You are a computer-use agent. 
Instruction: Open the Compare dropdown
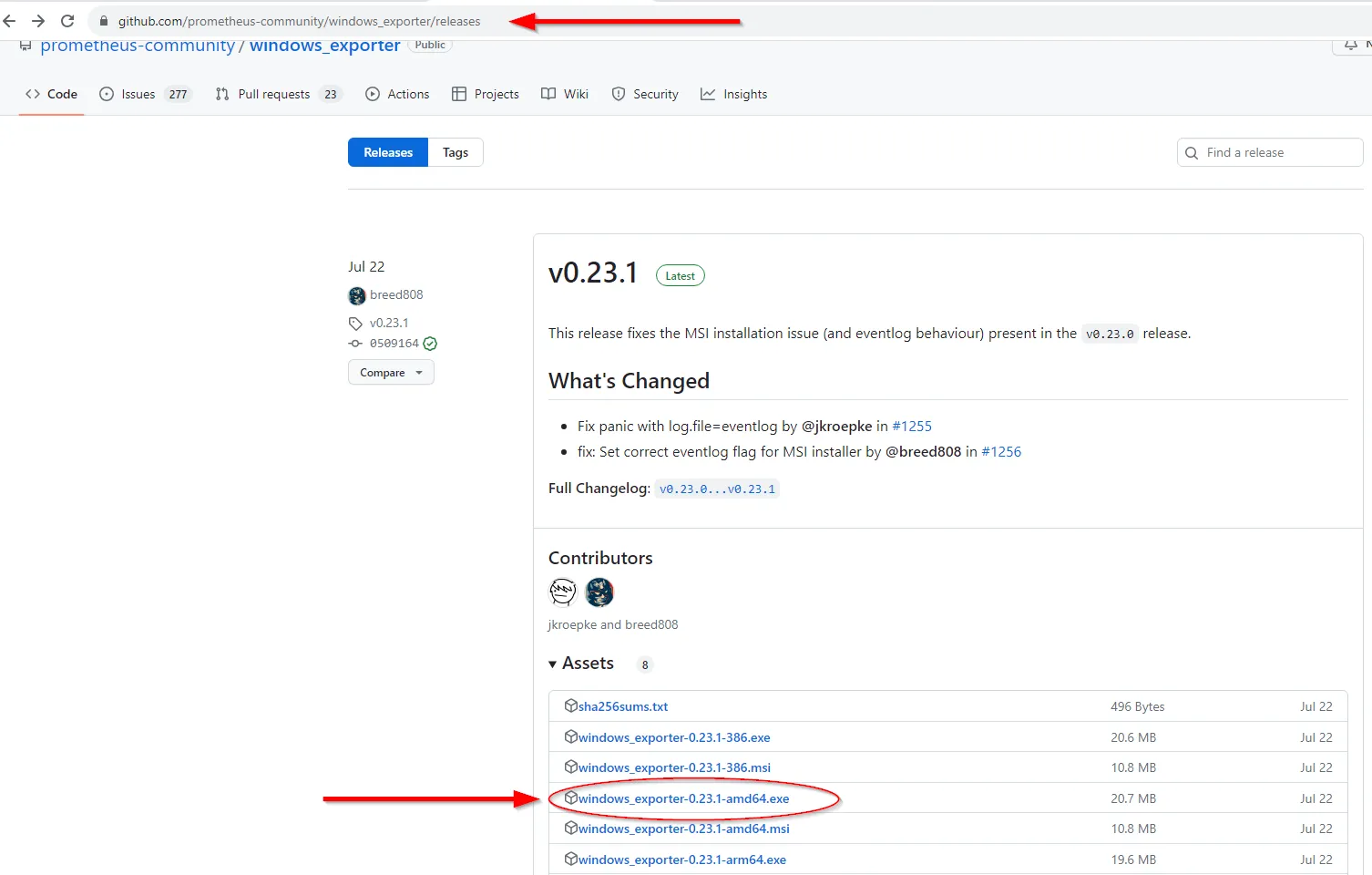(x=391, y=373)
